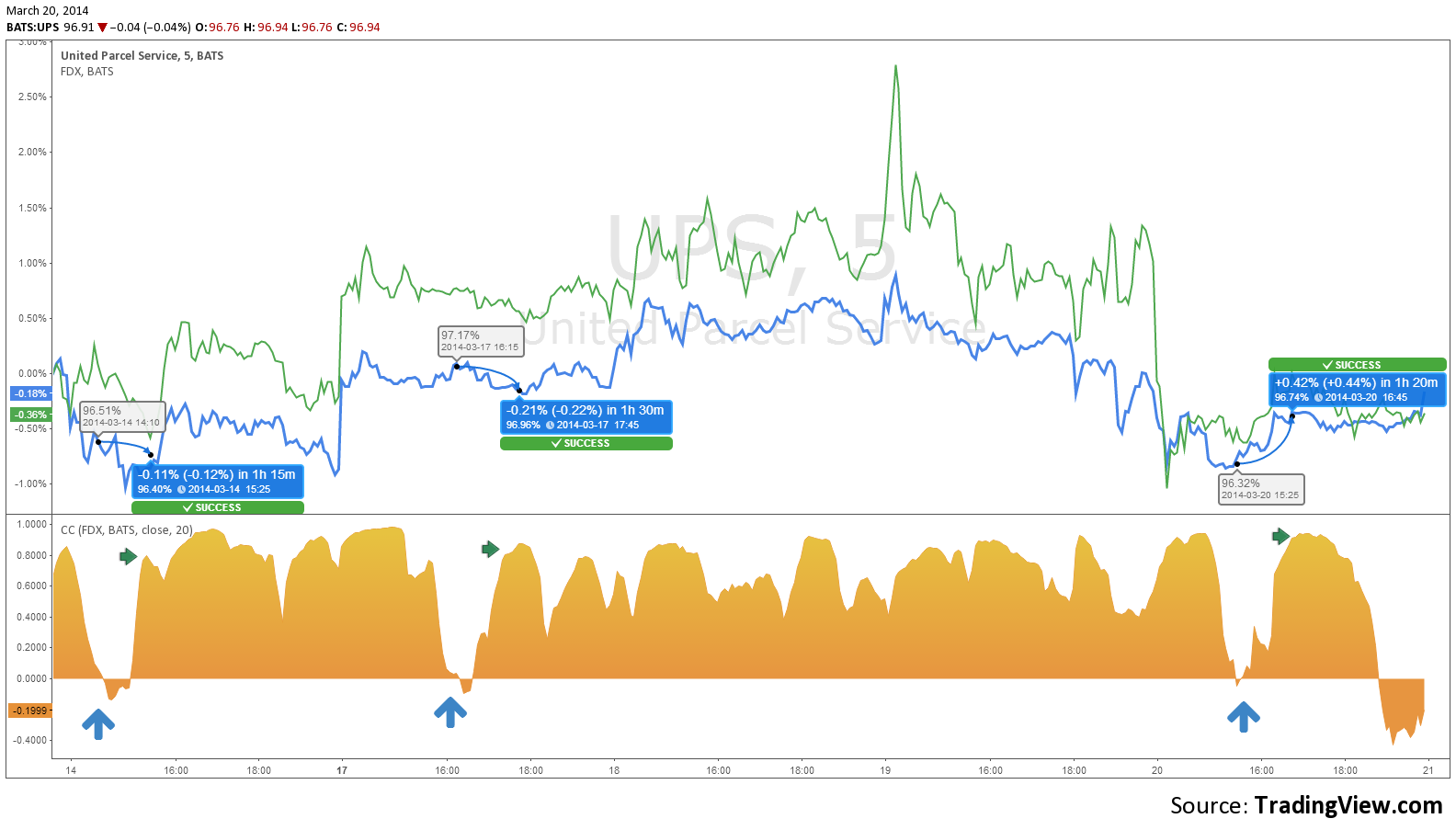1456x830 pixels.
Task: Click the 'United Parcel Service, 5, BATS' legend
Action: 142,56
